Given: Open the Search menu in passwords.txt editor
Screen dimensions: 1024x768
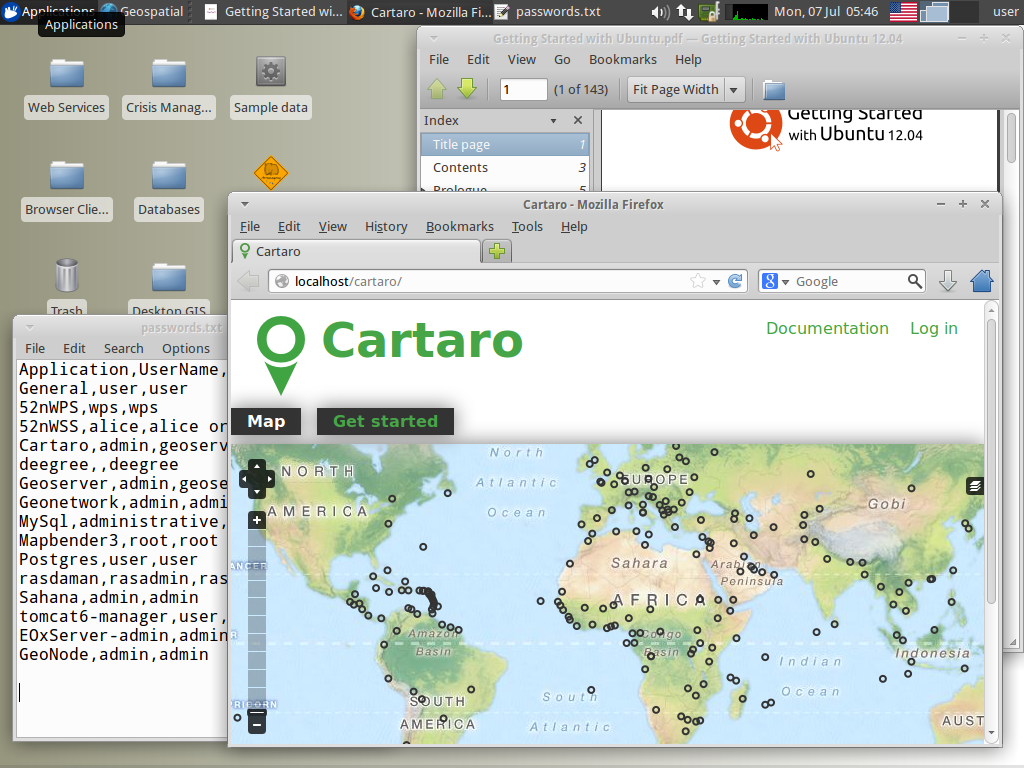Looking at the screenshot, I should tap(123, 348).
